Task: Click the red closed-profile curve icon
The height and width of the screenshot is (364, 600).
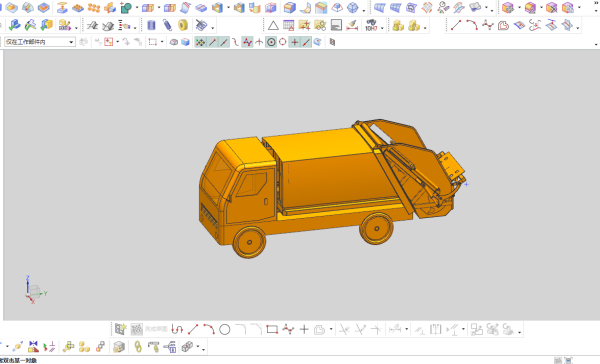Action: click(x=503, y=26)
